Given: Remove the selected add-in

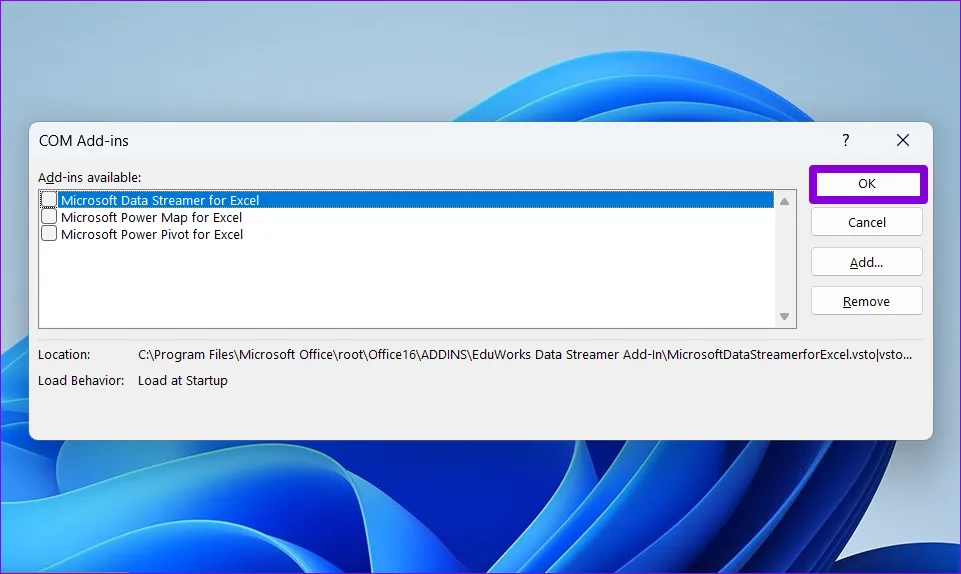Looking at the screenshot, I should coord(866,301).
